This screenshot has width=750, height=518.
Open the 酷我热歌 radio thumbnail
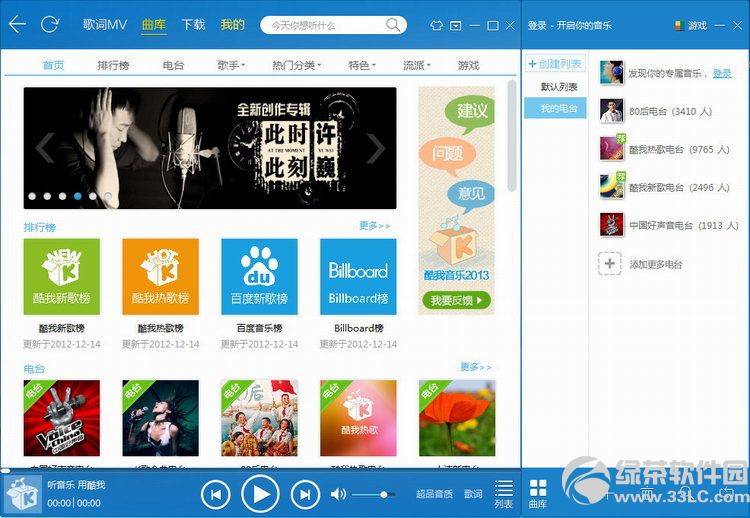pos(358,418)
